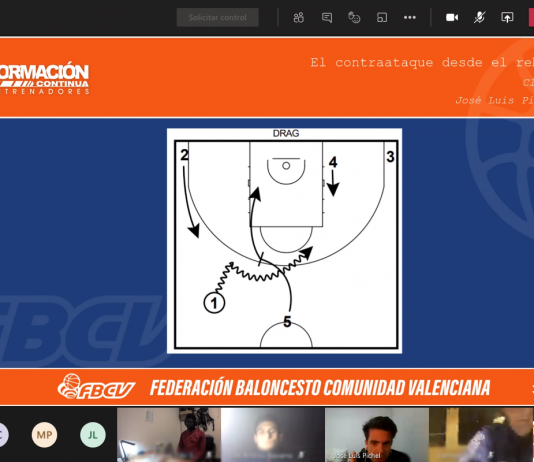The image size is (534, 462).
Task: Toggle the muted microphone
Action: 480,17
